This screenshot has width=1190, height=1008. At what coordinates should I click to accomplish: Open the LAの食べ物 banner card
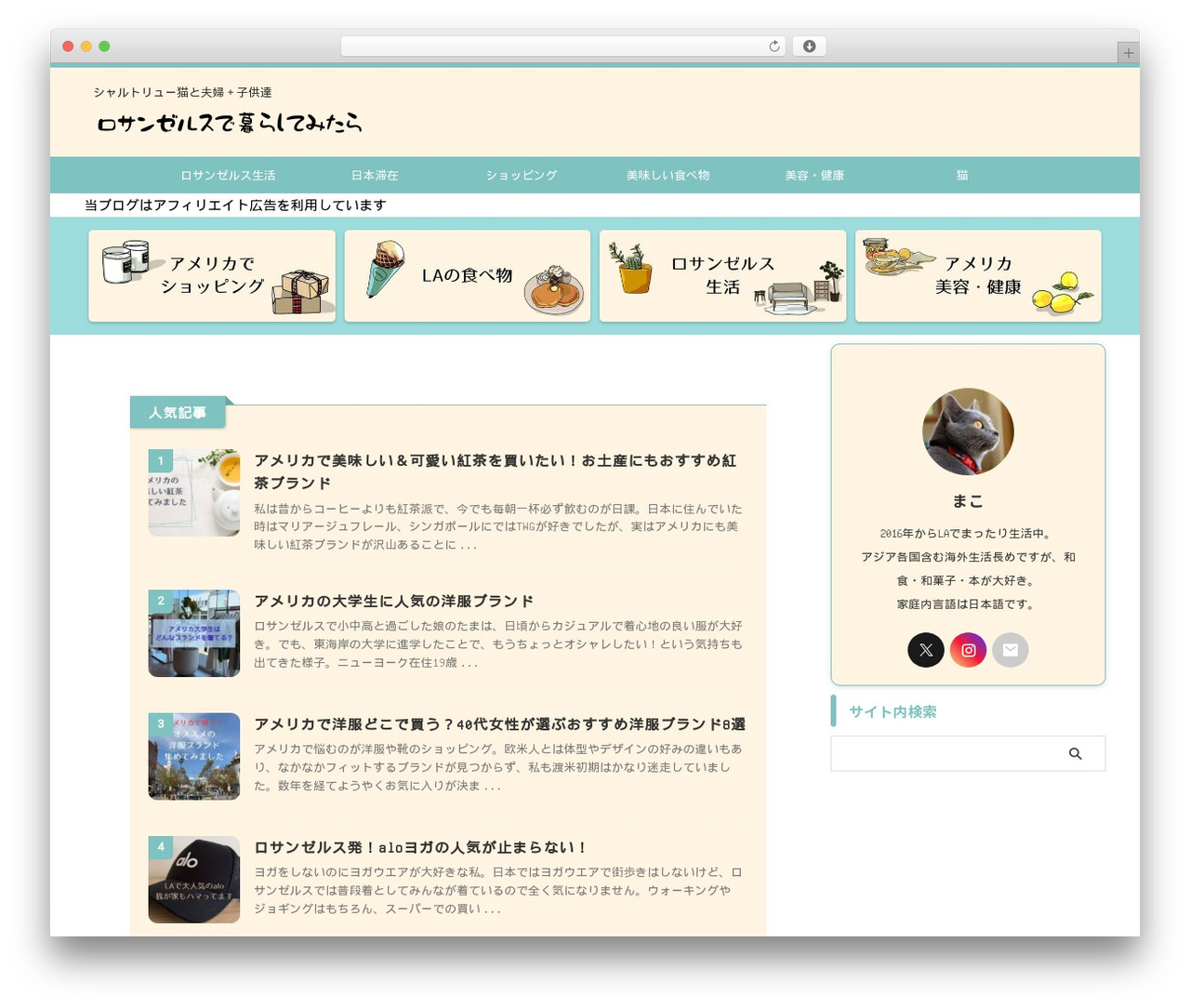click(x=468, y=276)
